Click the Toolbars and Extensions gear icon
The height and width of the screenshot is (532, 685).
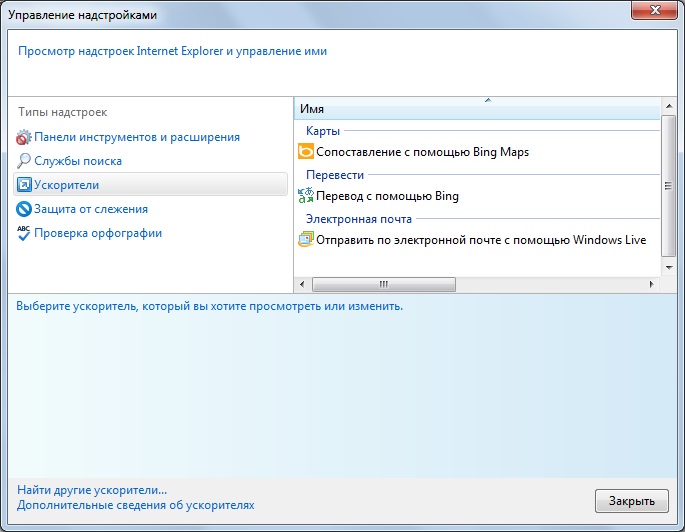pyautogui.click(x=24, y=137)
